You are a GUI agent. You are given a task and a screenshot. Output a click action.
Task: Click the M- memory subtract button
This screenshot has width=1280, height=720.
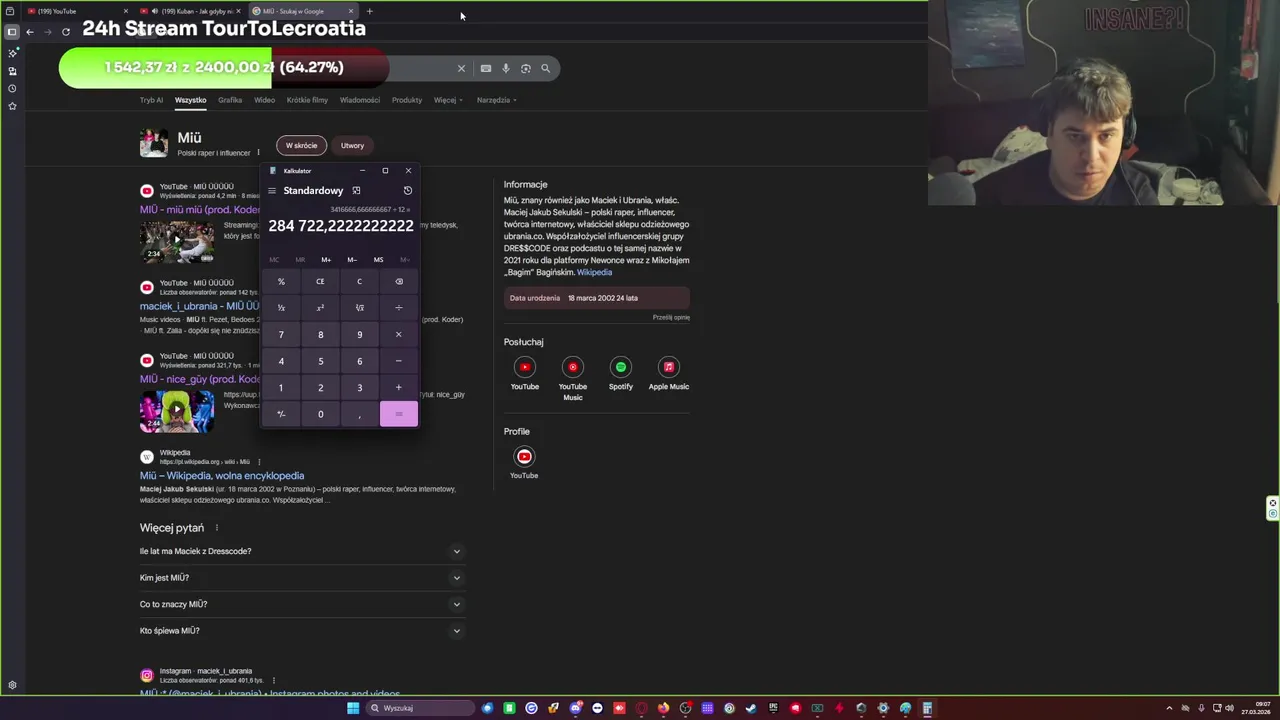[352, 260]
